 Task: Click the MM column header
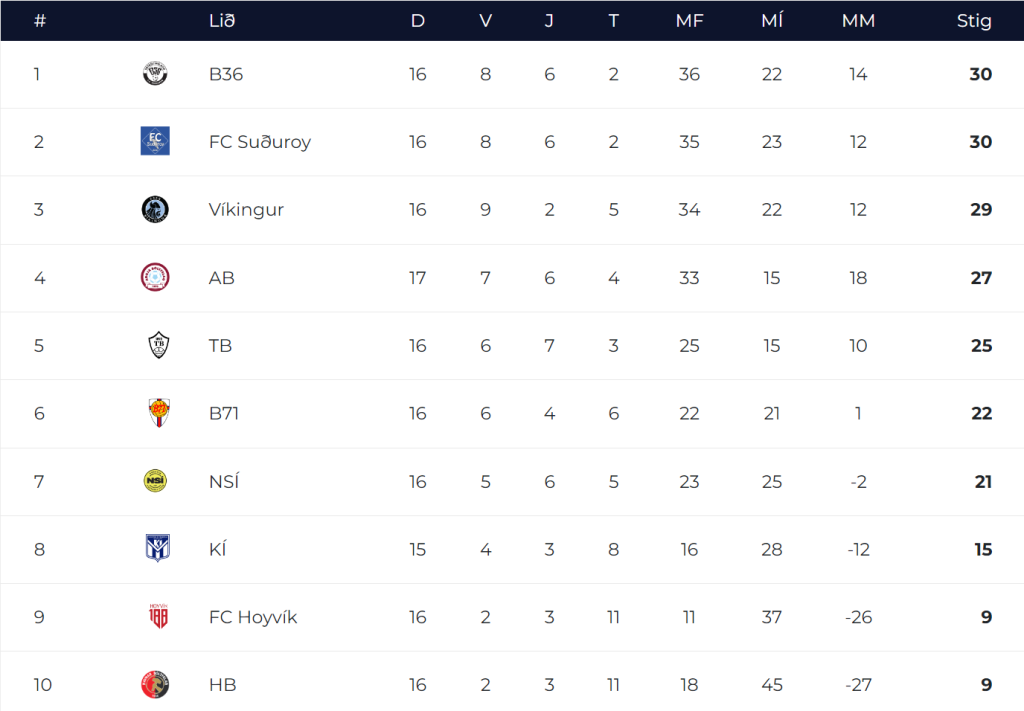click(858, 21)
